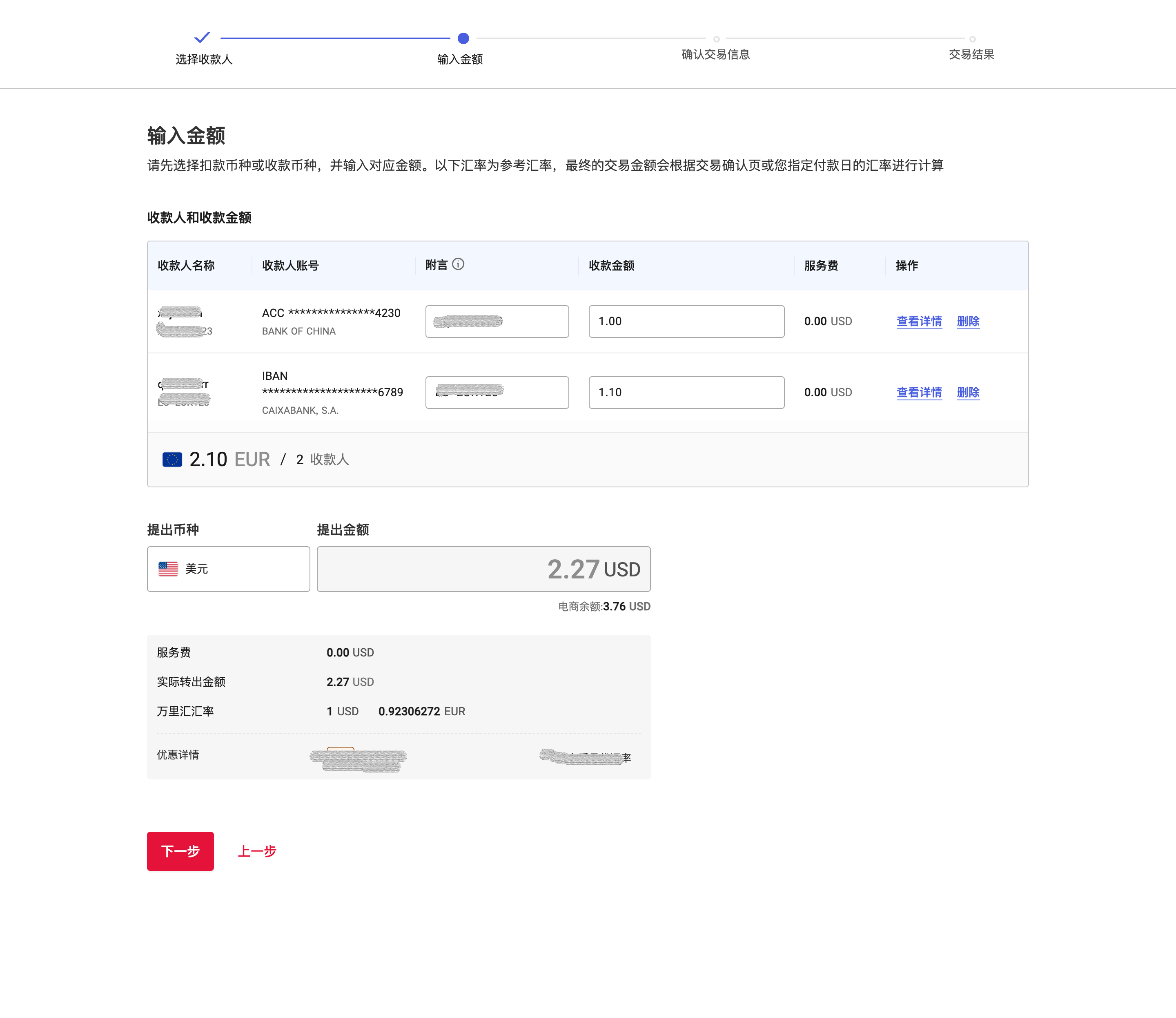
Task: Click 下一步 to proceed to next step
Action: [180, 851]
